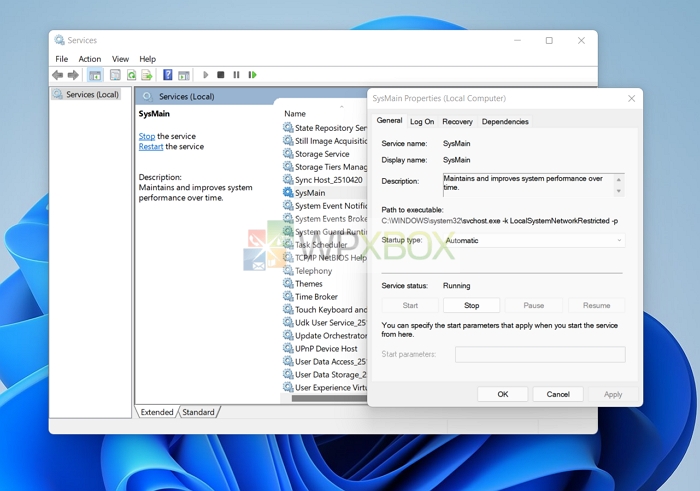Screen dimensions: 700x491
Task: Select the gear icon beside Telephony
Action: (288, 270)
